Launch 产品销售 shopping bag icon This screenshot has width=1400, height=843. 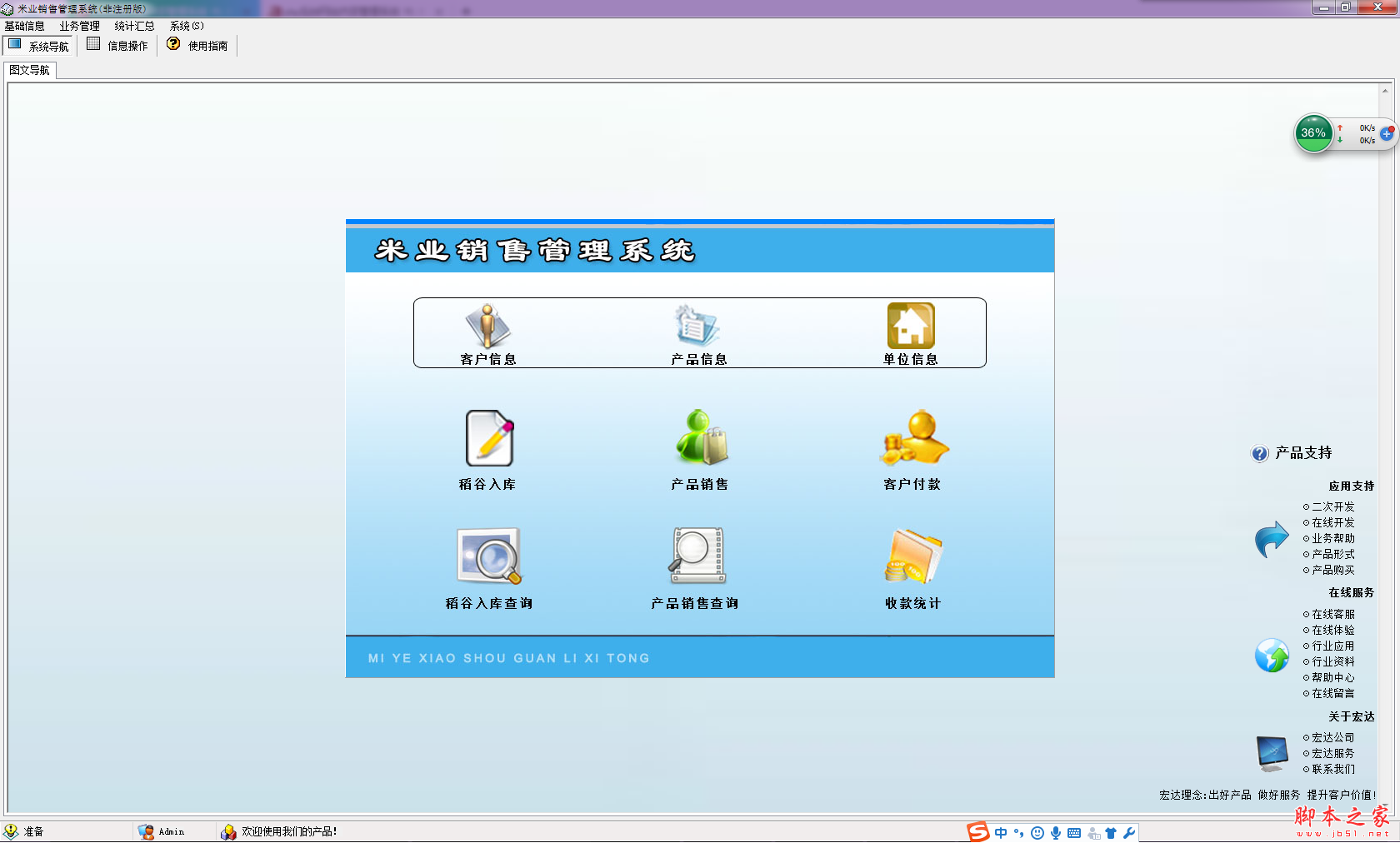pyautogui.click(x=702, y=437)
